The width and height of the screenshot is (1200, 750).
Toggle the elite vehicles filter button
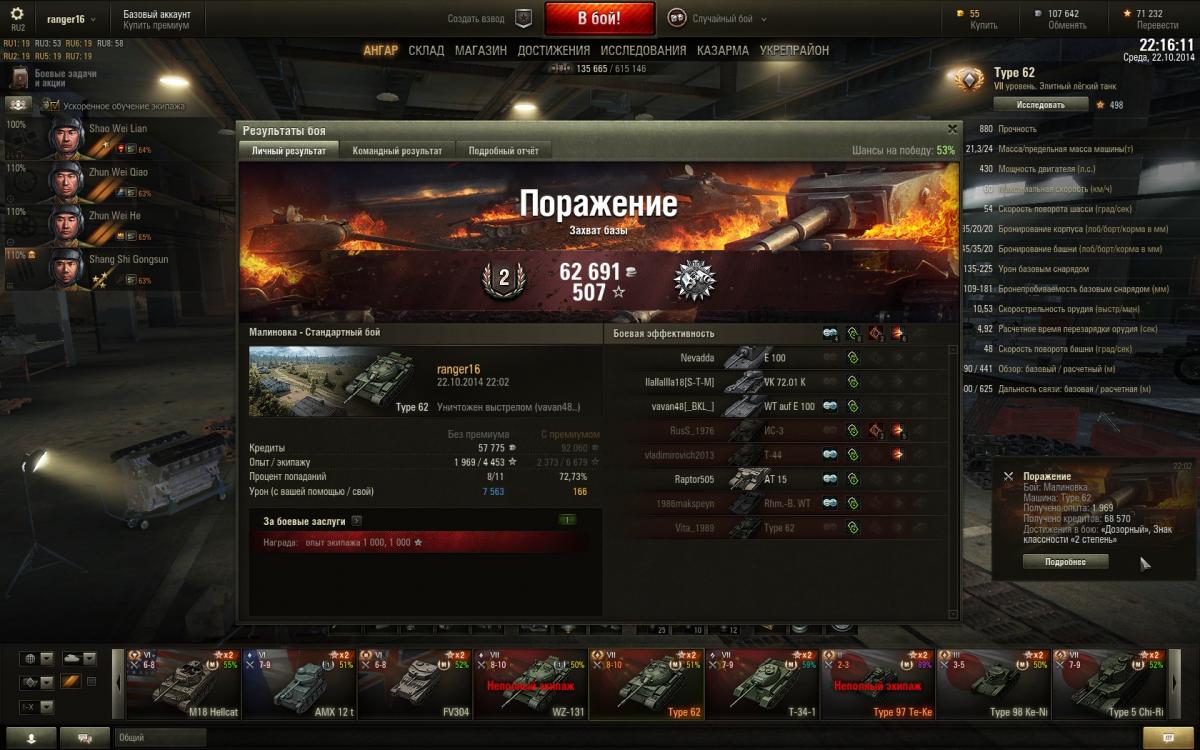click(70, 682)
